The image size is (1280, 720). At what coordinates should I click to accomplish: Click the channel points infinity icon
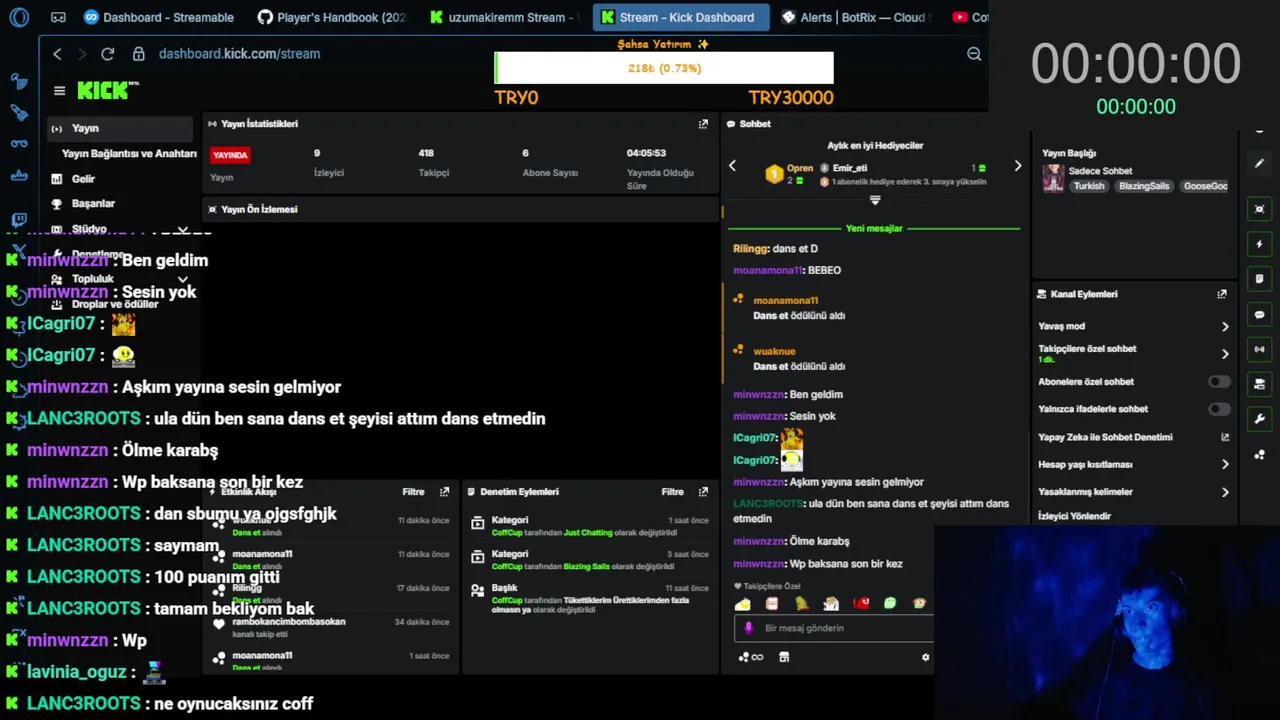tap(751, 657)
